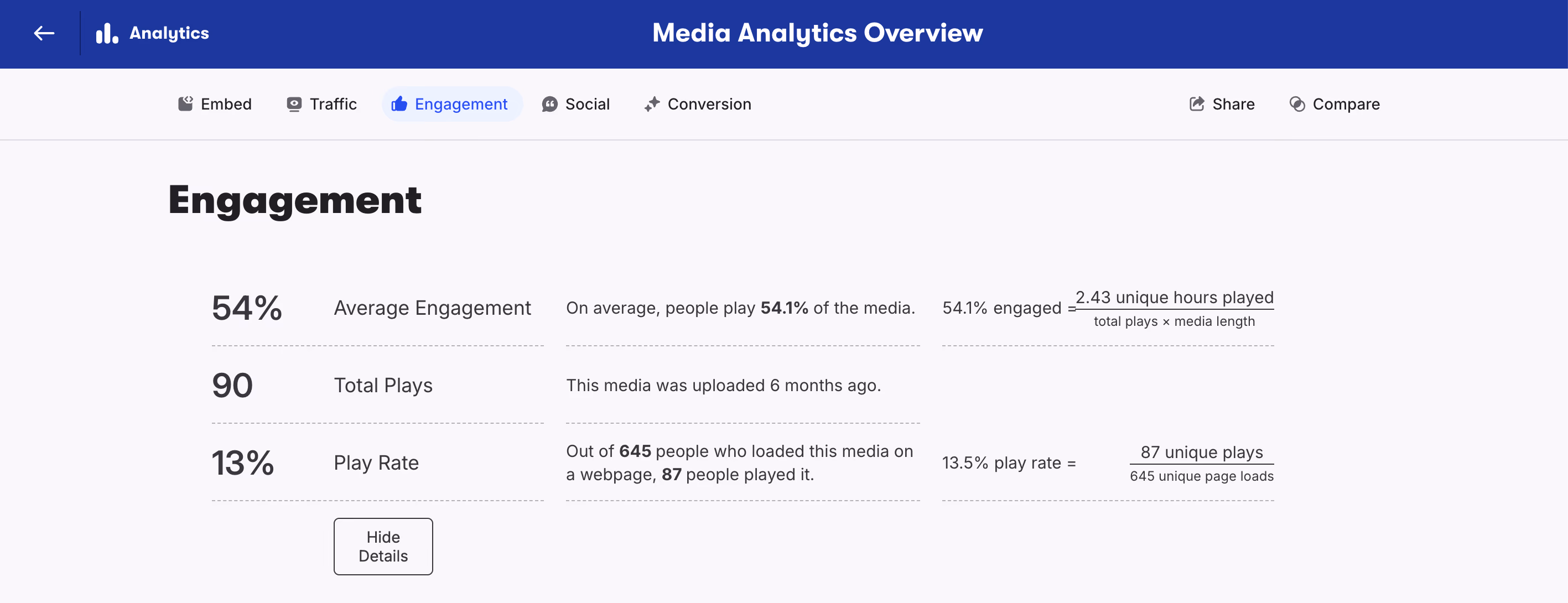Screen dimensions: 1568x603
Task: Click the Compare button label
Action: tap(1346, 104)
